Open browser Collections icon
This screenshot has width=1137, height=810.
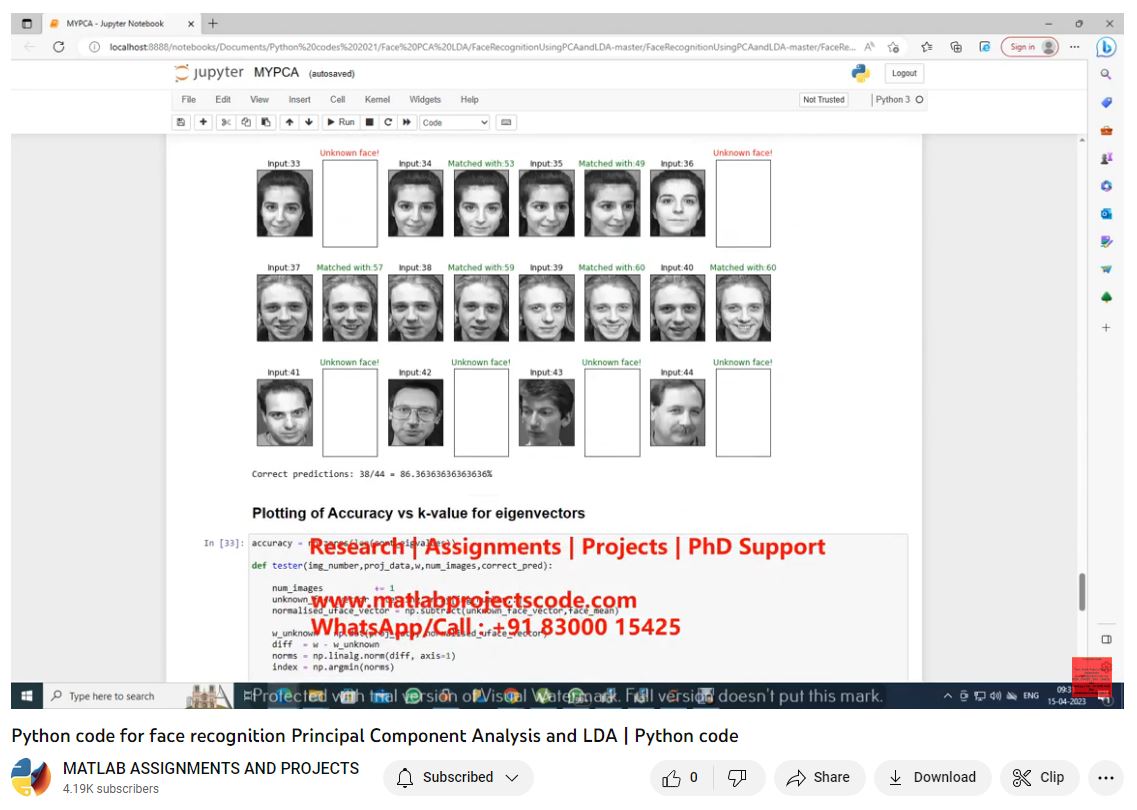pos(956,47)
